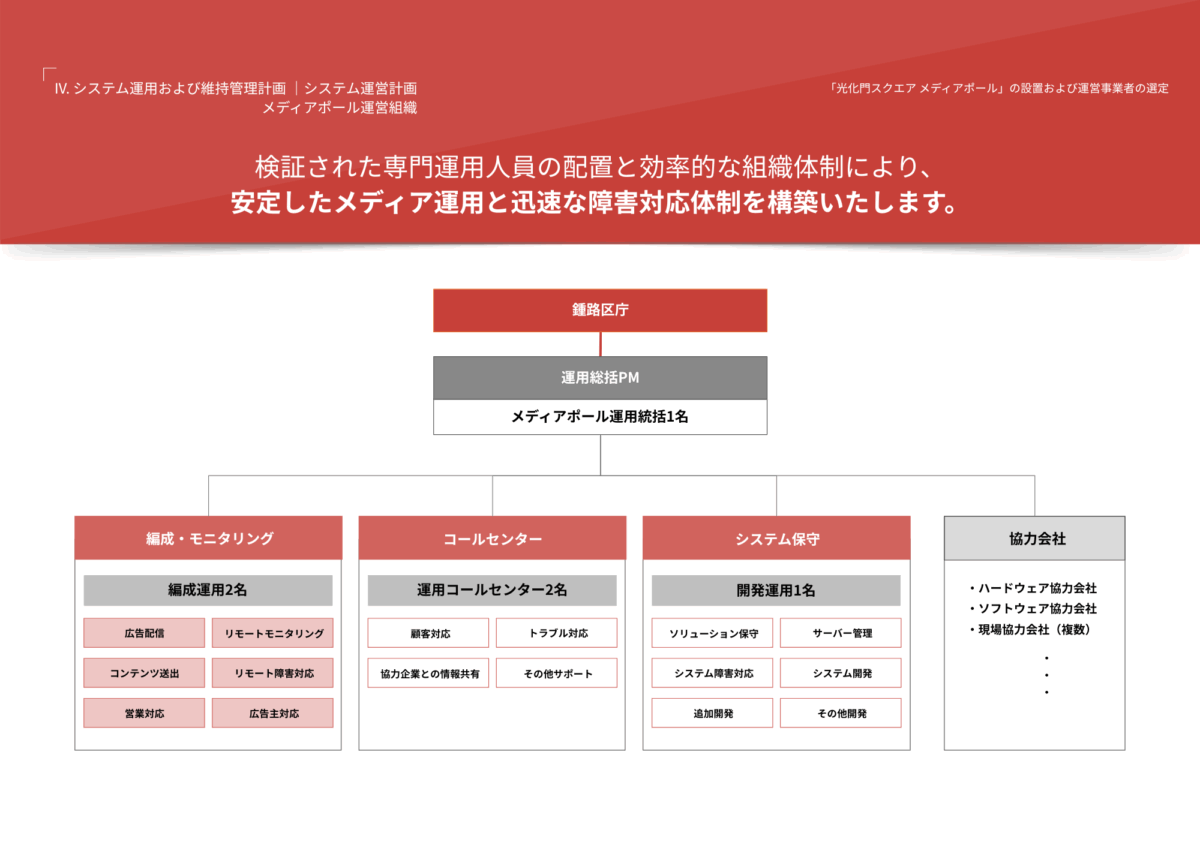Select the 広告主対応 box
The image size is (1200, 848).
click(x=272, y=713)
